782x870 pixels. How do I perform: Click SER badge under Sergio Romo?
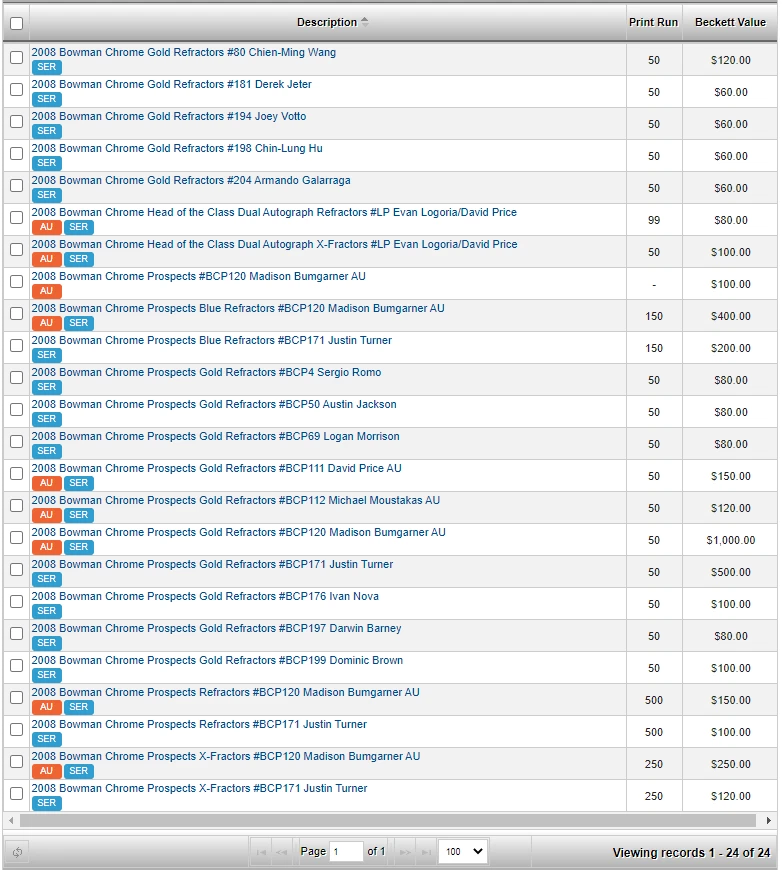point(47,387)
